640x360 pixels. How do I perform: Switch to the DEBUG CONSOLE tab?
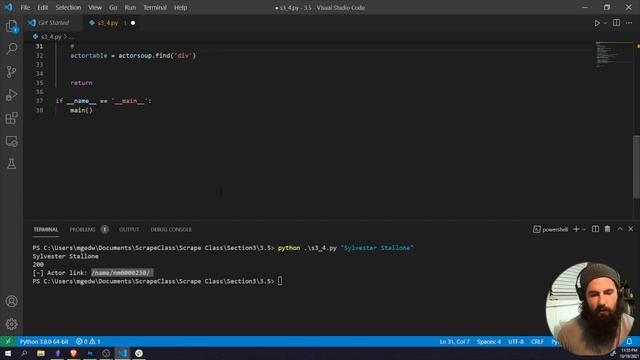pyautogui.click(x=171, y=229)
